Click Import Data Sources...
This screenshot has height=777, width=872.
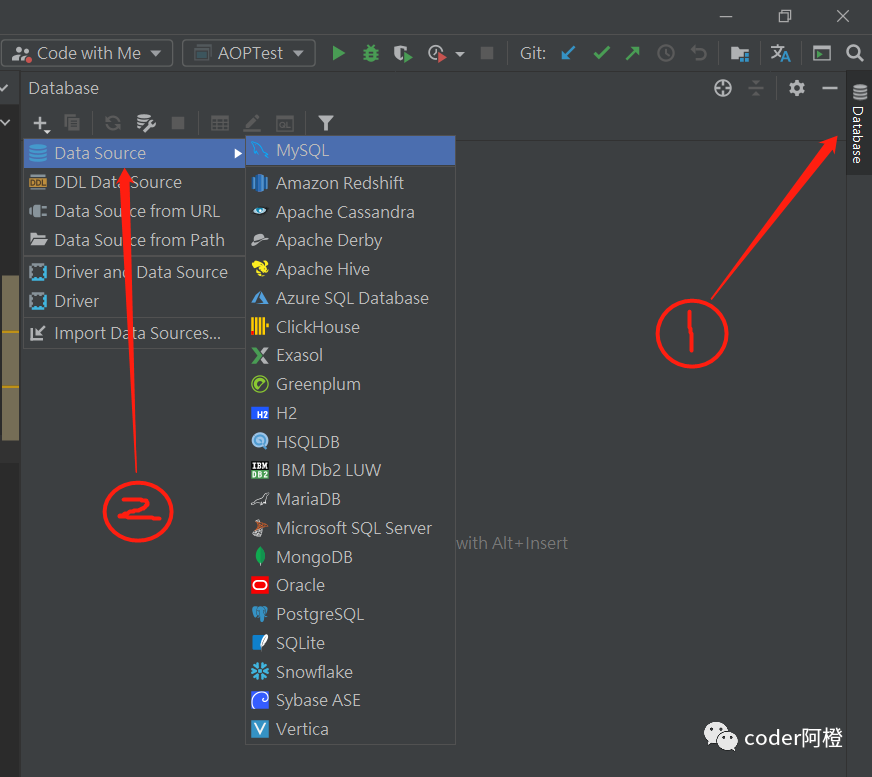[x=135, y=333]
